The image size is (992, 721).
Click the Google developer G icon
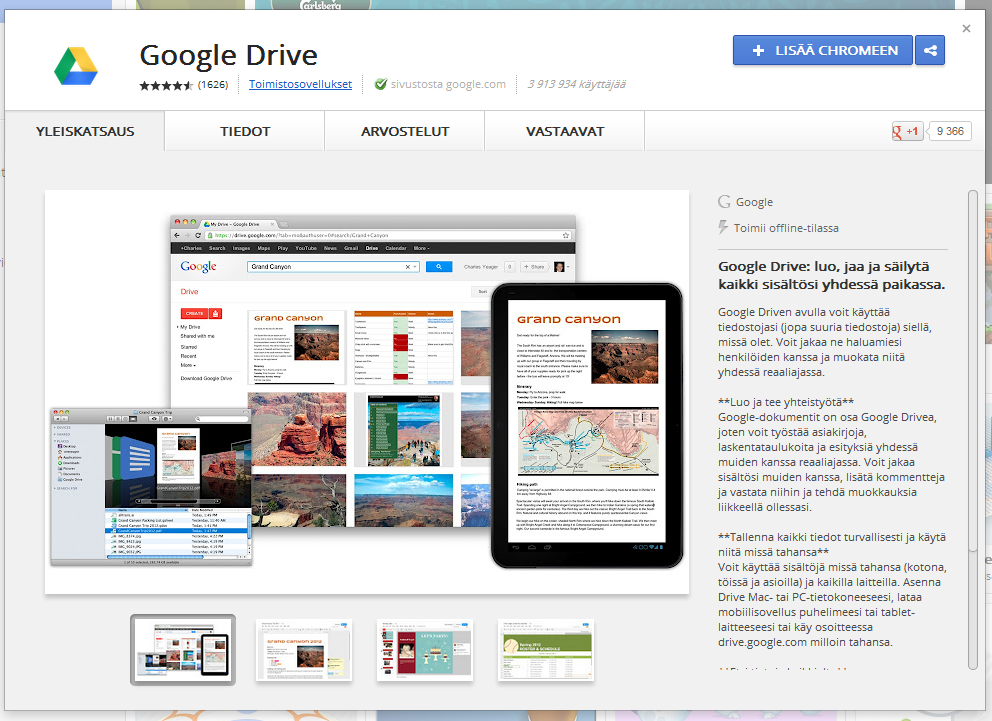724,202
